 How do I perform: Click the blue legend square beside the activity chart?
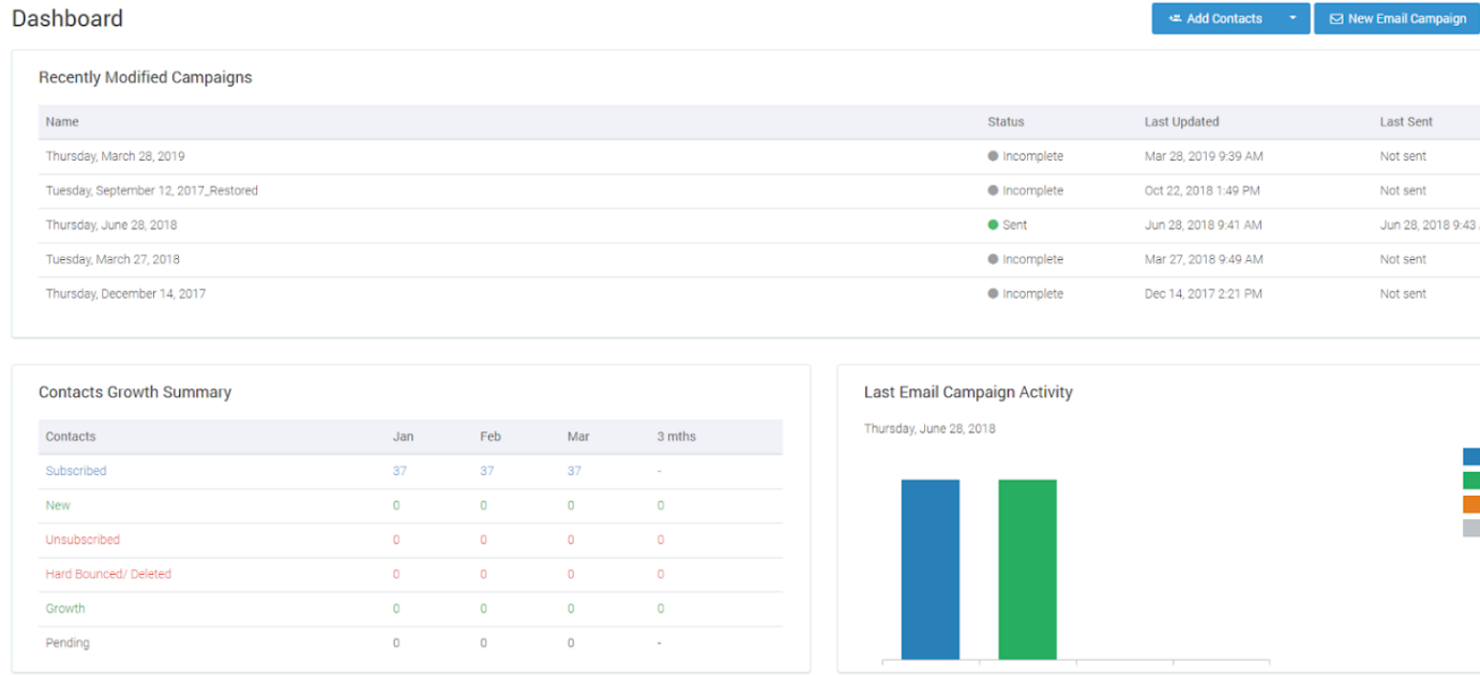click(x=1470, y=456)
